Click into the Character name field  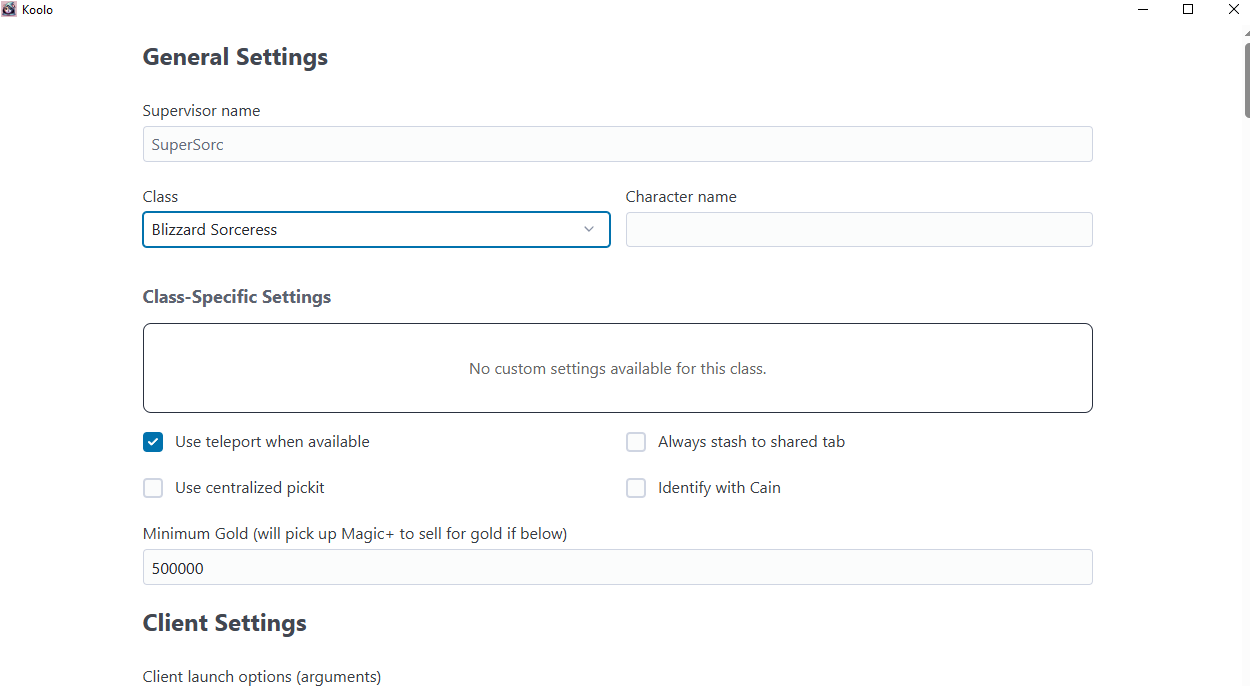pyautogui.click(x=858, y=229)
